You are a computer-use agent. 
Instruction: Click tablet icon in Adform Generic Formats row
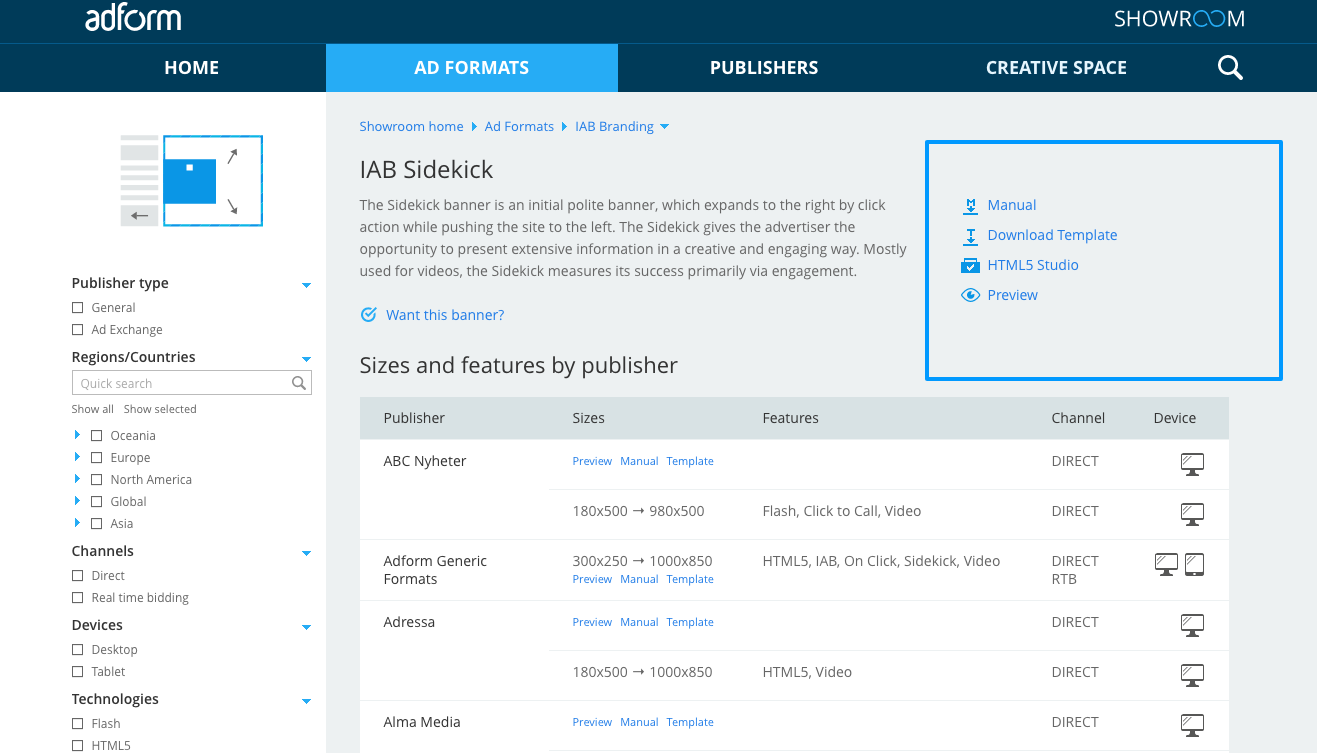tap(1194, 564)
